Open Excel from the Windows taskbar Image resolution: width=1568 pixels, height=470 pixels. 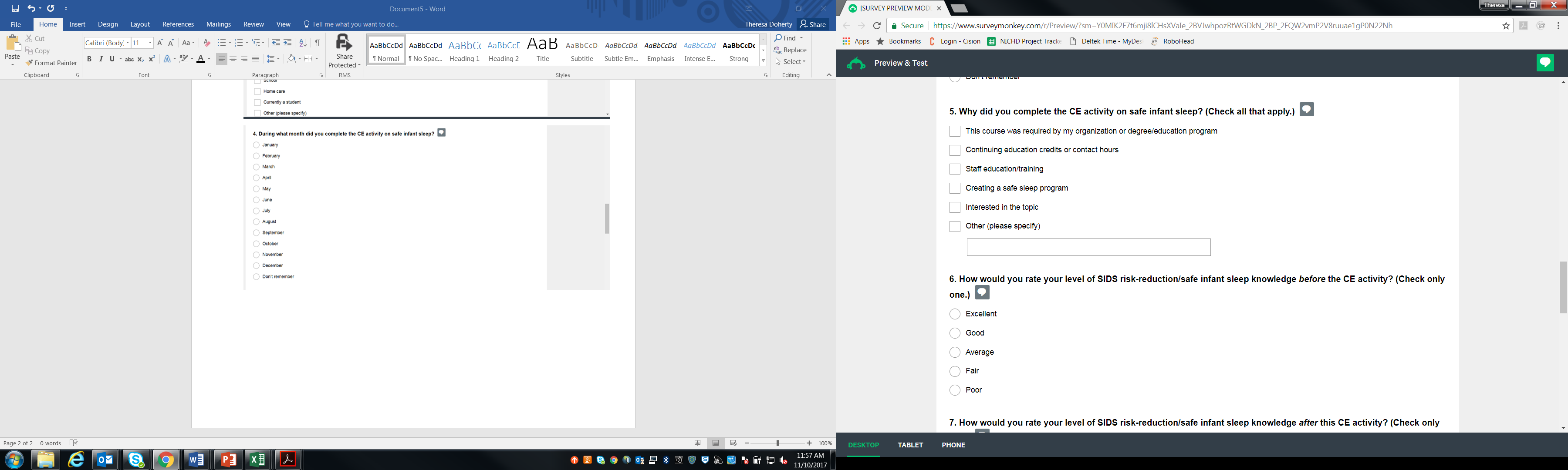[x=257, y=460]
